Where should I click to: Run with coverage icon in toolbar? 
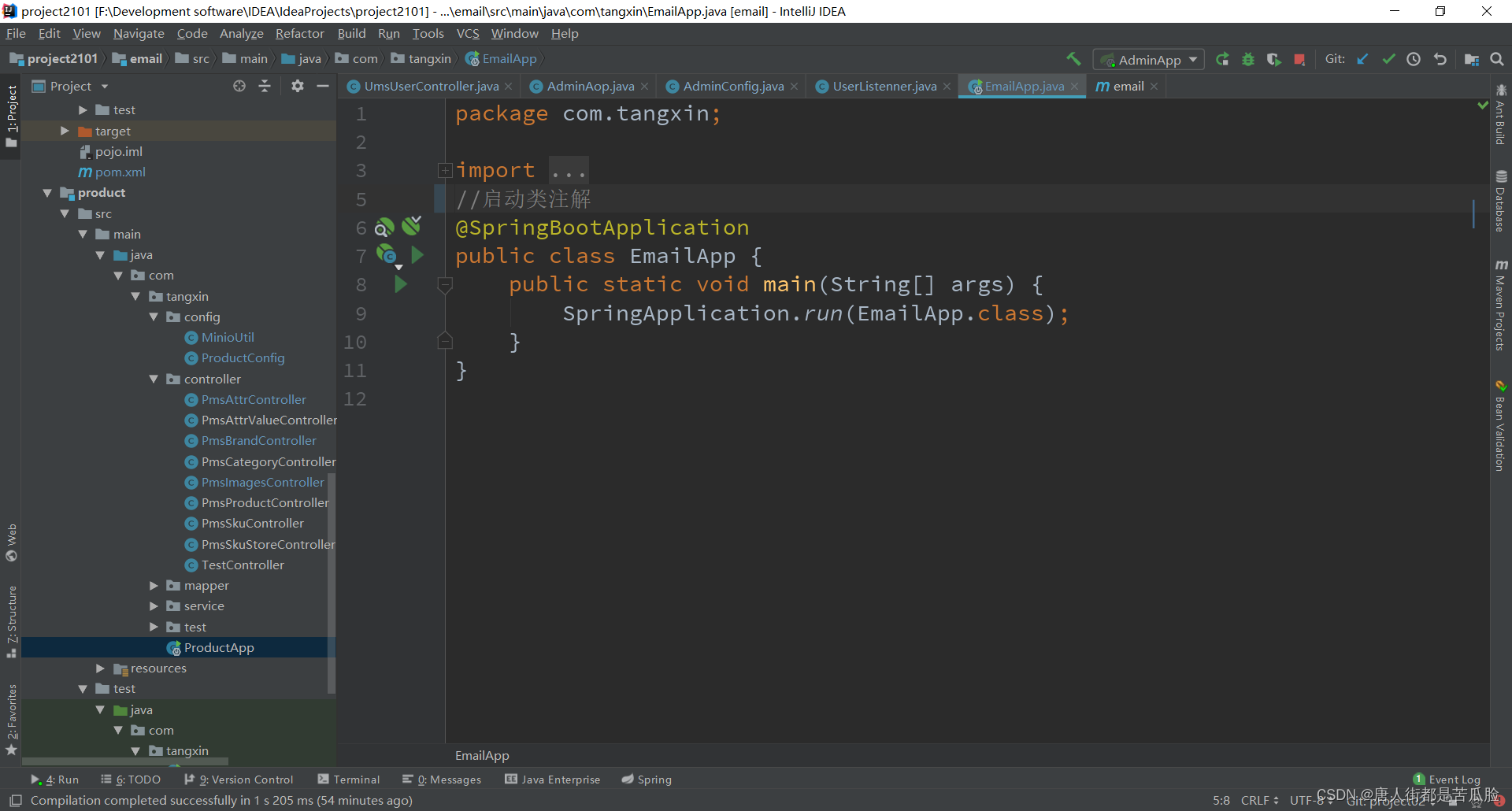1273,60
